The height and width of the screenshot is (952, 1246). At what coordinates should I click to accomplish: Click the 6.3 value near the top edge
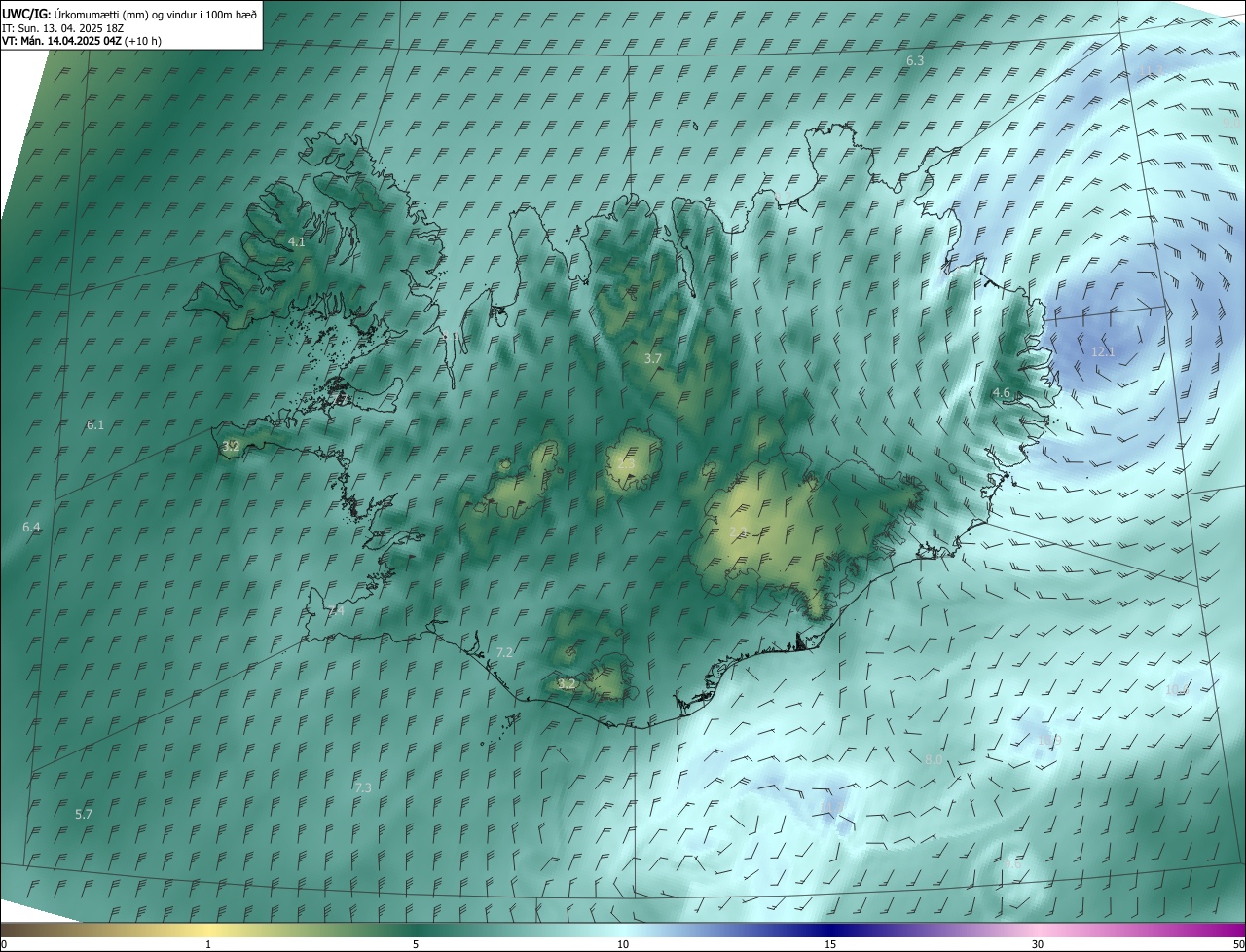(x=915, y=60)
